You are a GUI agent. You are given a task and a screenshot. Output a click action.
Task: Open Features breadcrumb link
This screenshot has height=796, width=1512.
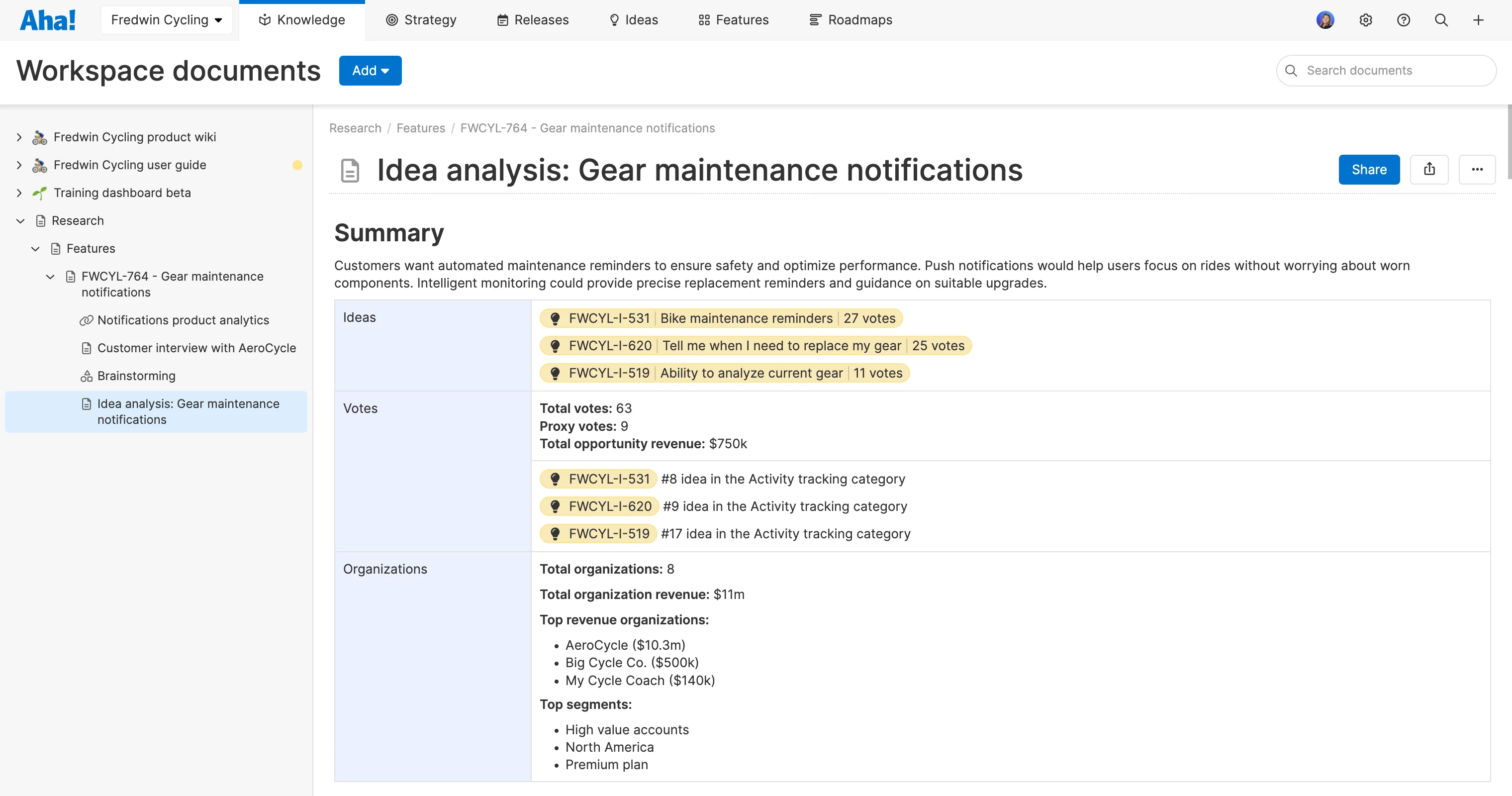click(420, 128)
